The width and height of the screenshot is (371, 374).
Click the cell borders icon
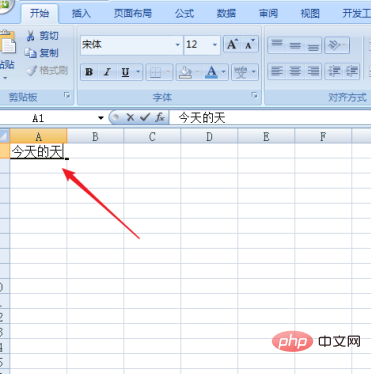tap(155, 72)
